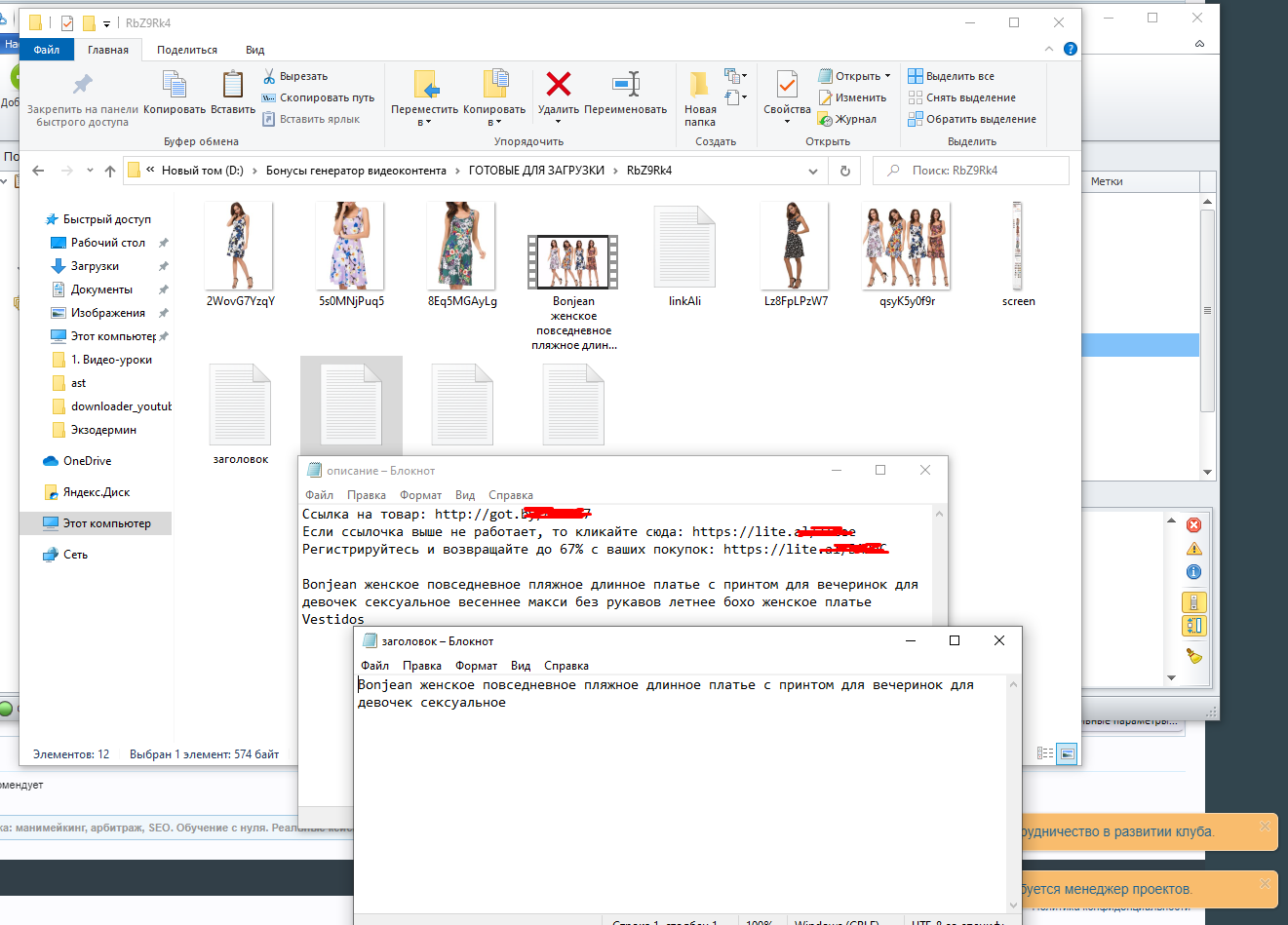The image size is (1288, 925).
Task: Click the Cut (Вырезать) scissors icon
Action: point(269,76)
